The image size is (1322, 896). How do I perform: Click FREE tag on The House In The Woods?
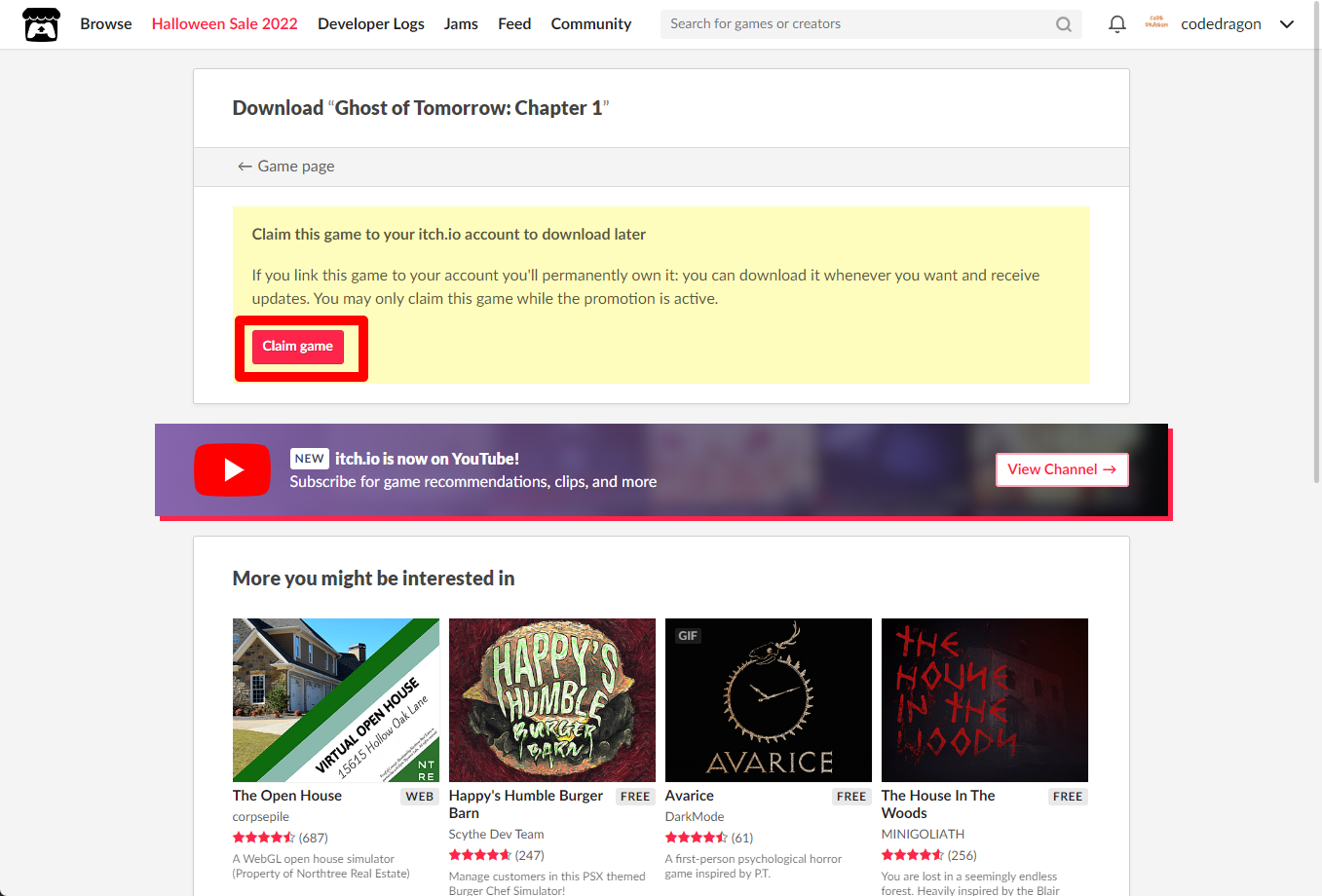click(x=1068, y=797)
